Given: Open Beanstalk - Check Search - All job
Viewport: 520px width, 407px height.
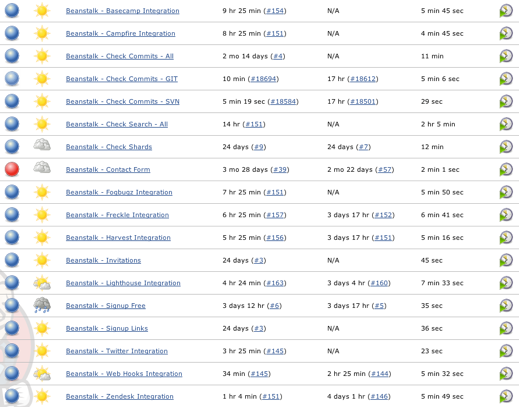Looking at the screenshot, I should [x=117, y=124].
